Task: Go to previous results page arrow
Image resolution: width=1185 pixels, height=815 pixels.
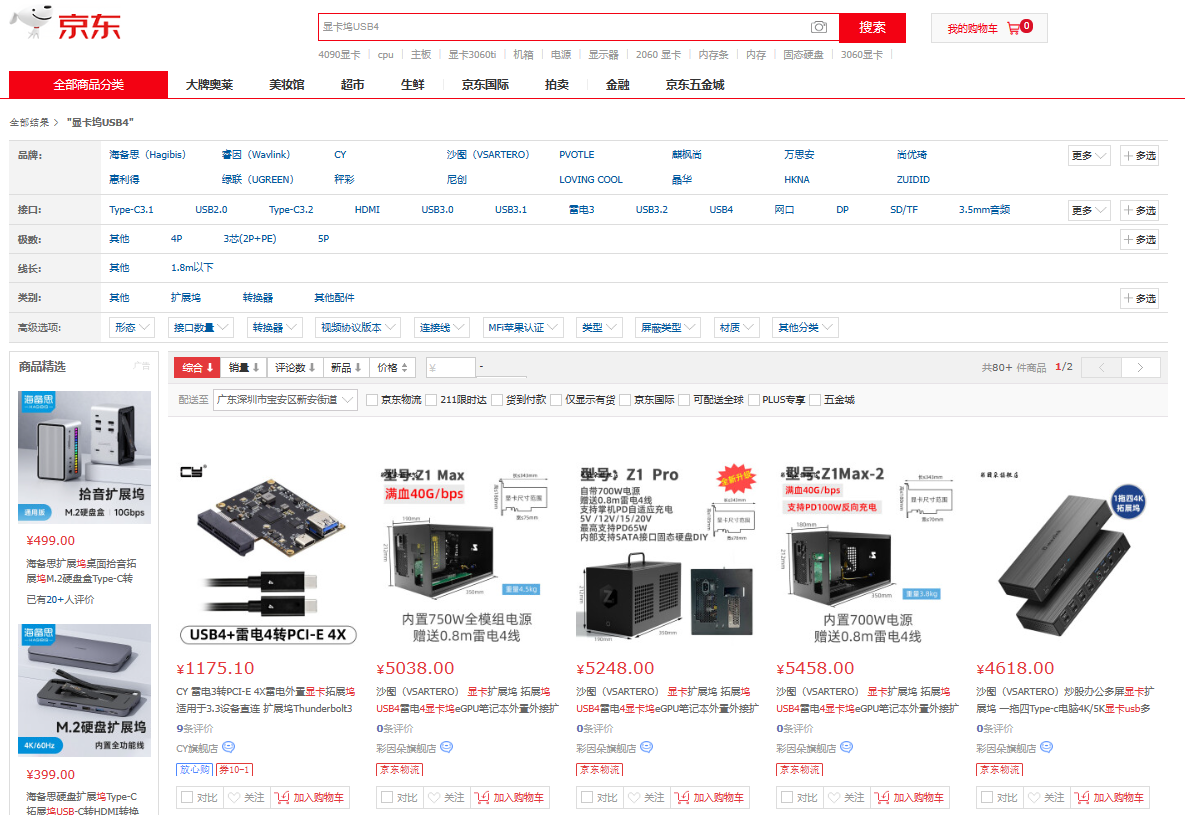Action: tap(1102, 367)
